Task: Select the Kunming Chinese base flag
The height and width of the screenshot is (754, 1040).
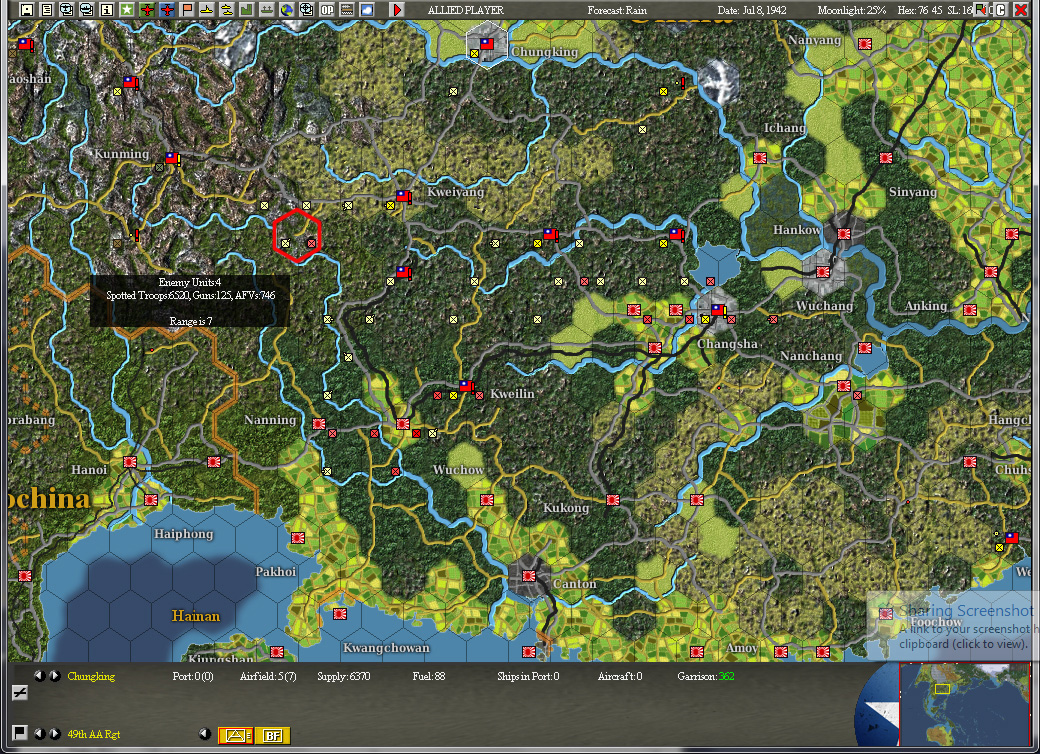Action: (x=172, y=158)
